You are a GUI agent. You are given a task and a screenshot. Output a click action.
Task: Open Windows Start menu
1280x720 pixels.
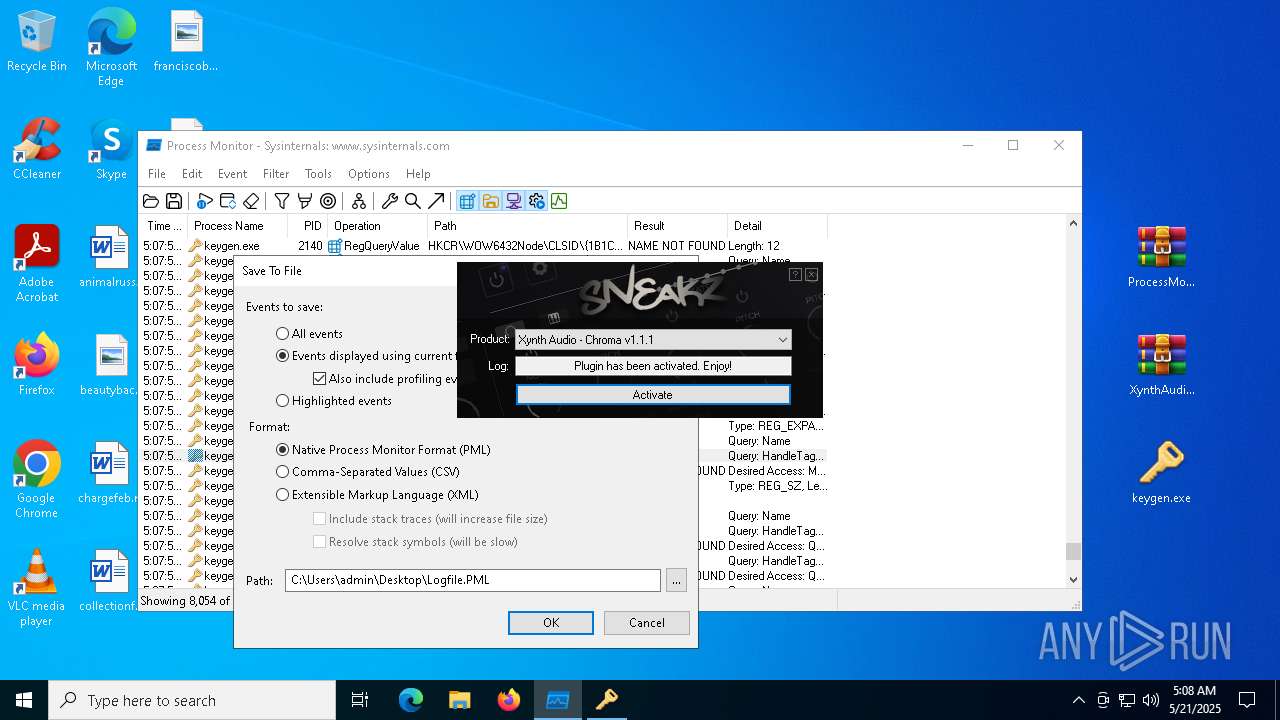point(24,700)
